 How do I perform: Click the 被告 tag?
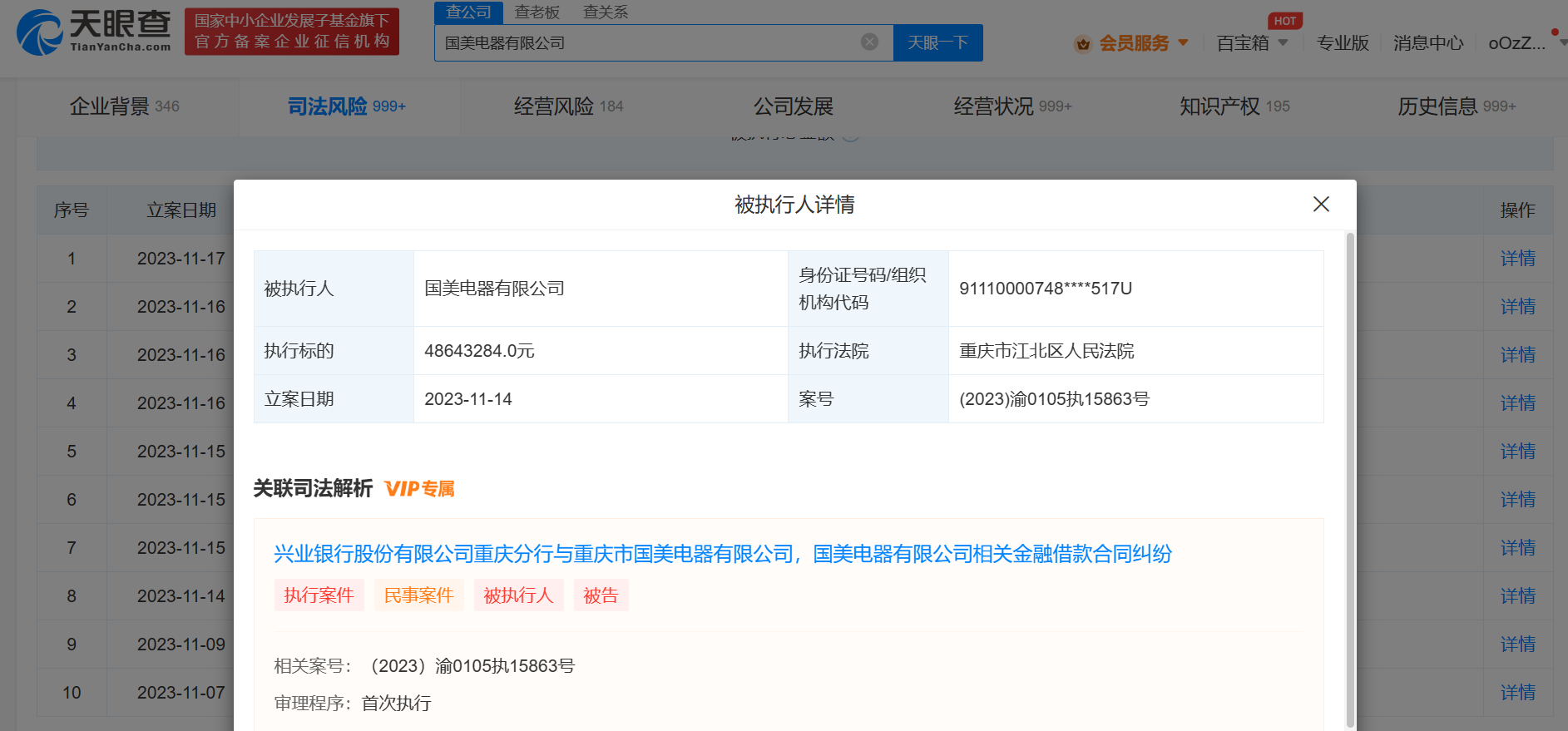tap(601, 595)
